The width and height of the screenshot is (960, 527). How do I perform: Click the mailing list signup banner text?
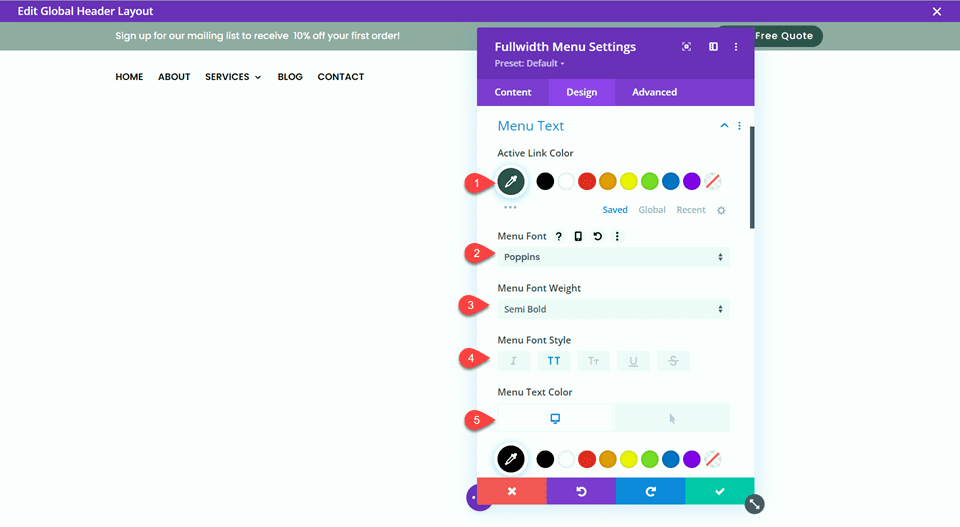point(257,36)
